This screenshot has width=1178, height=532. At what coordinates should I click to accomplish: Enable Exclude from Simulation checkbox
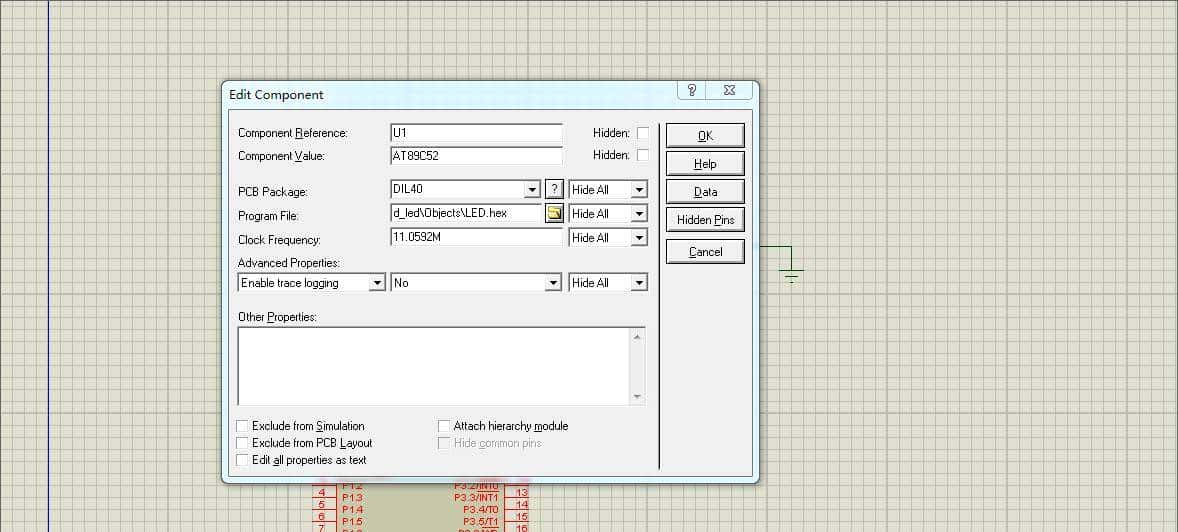(x=242, y=426)
